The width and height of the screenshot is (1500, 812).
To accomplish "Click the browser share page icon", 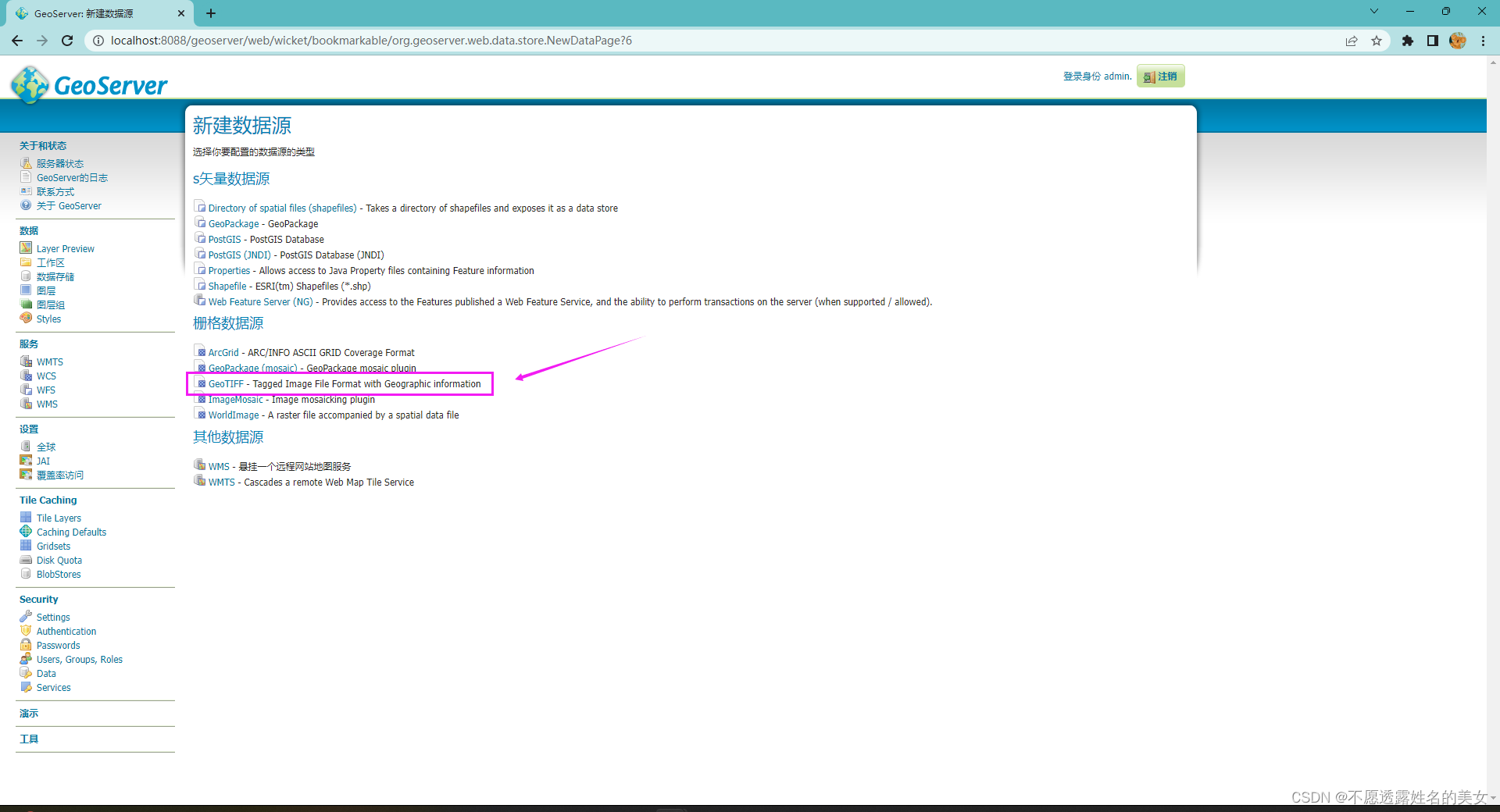I will point(1352,41).
